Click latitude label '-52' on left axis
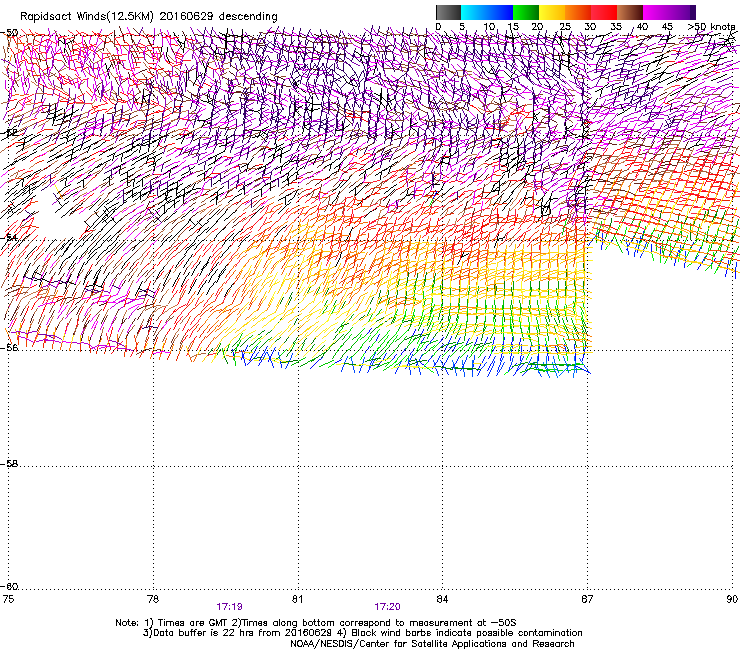 (x=9, y=133)
